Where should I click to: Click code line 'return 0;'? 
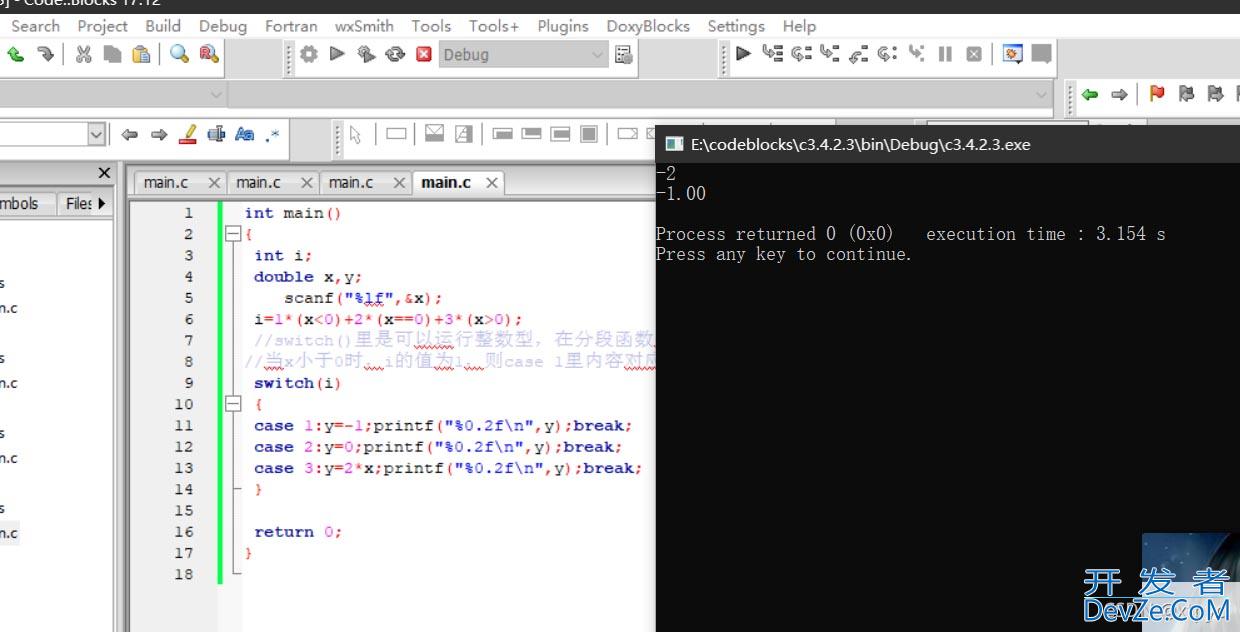[298, 532]
